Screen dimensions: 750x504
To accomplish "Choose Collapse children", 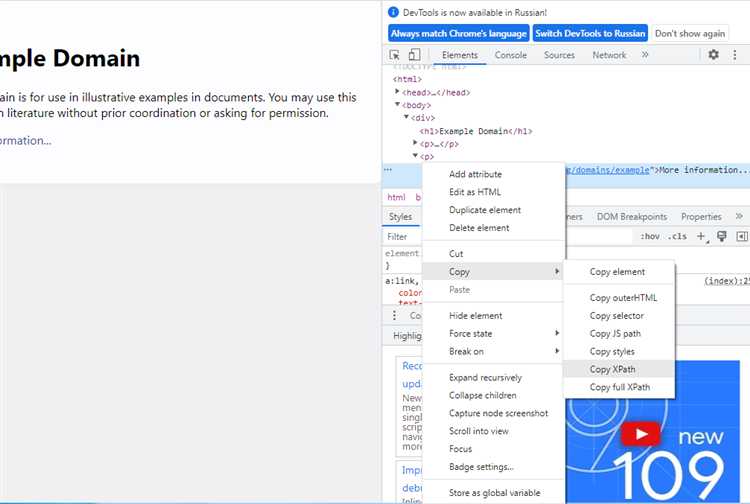I will (493, 395).
